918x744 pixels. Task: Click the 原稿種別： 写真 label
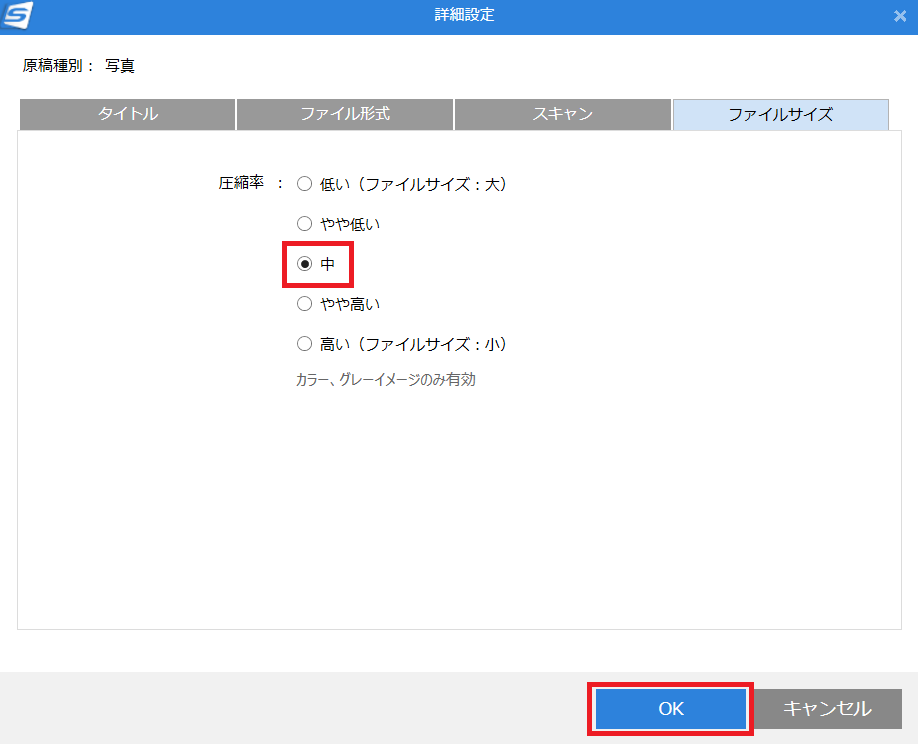tap(78, 66)
